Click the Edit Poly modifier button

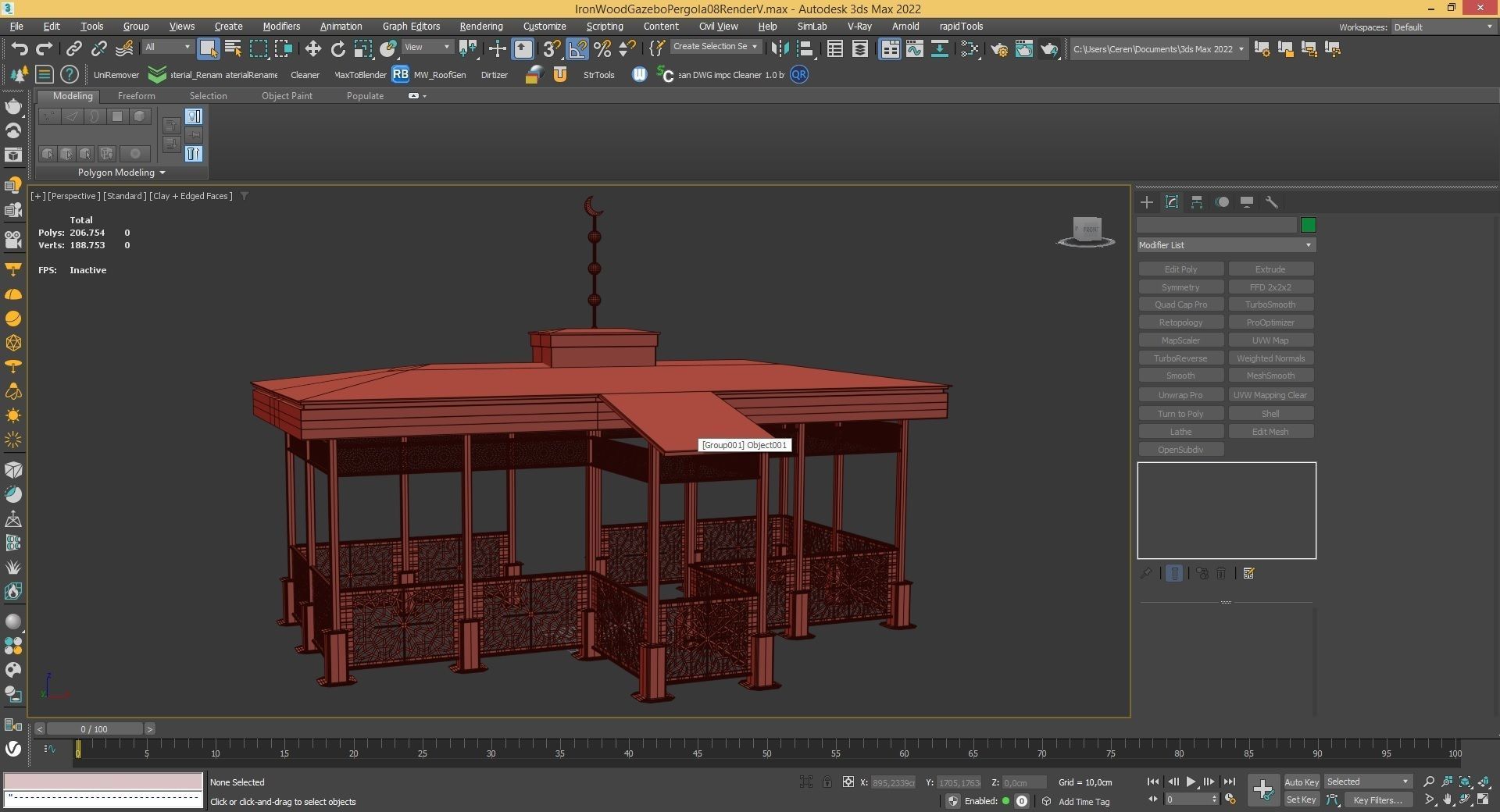1180,269
